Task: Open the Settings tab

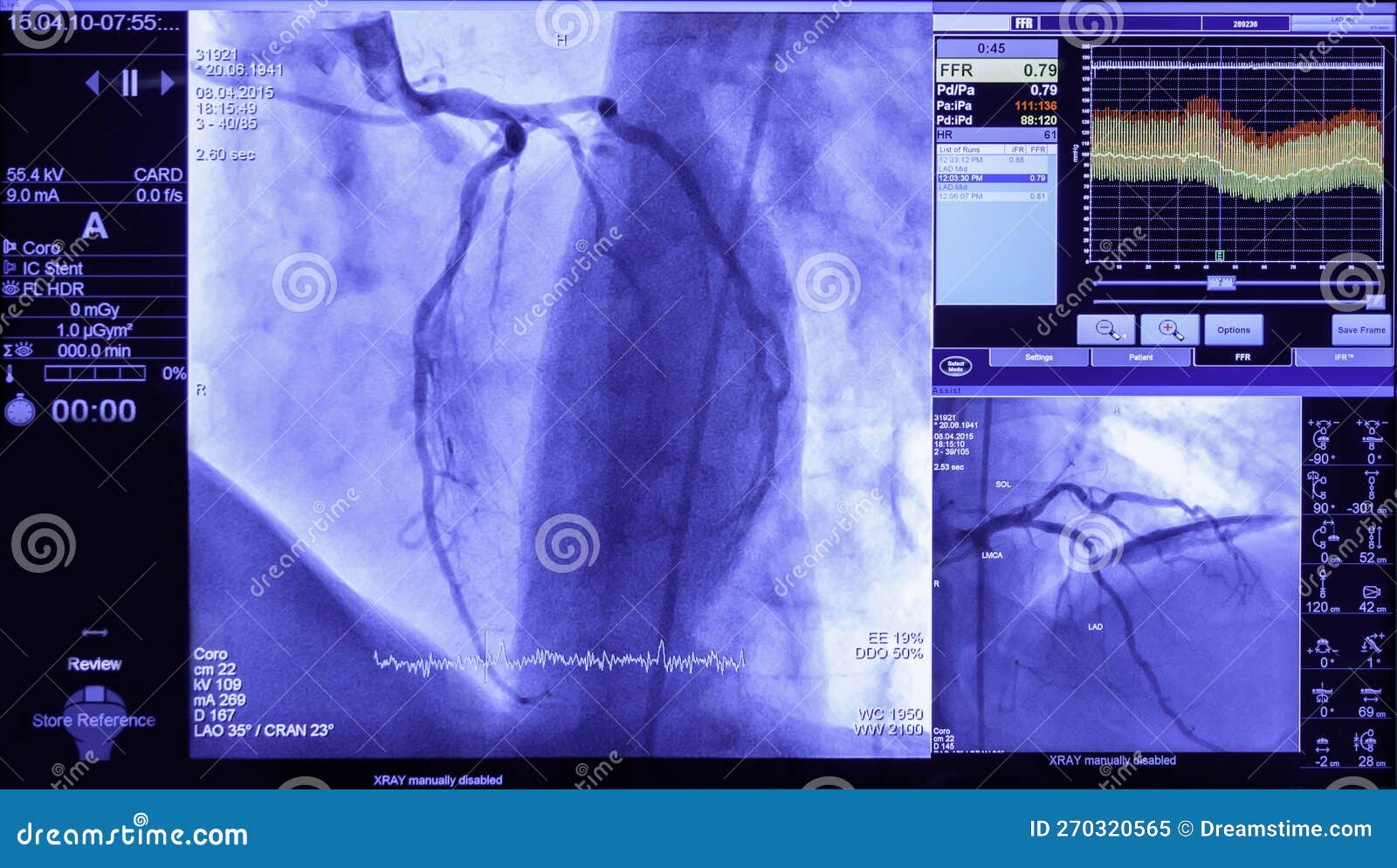Action: 1039,357
